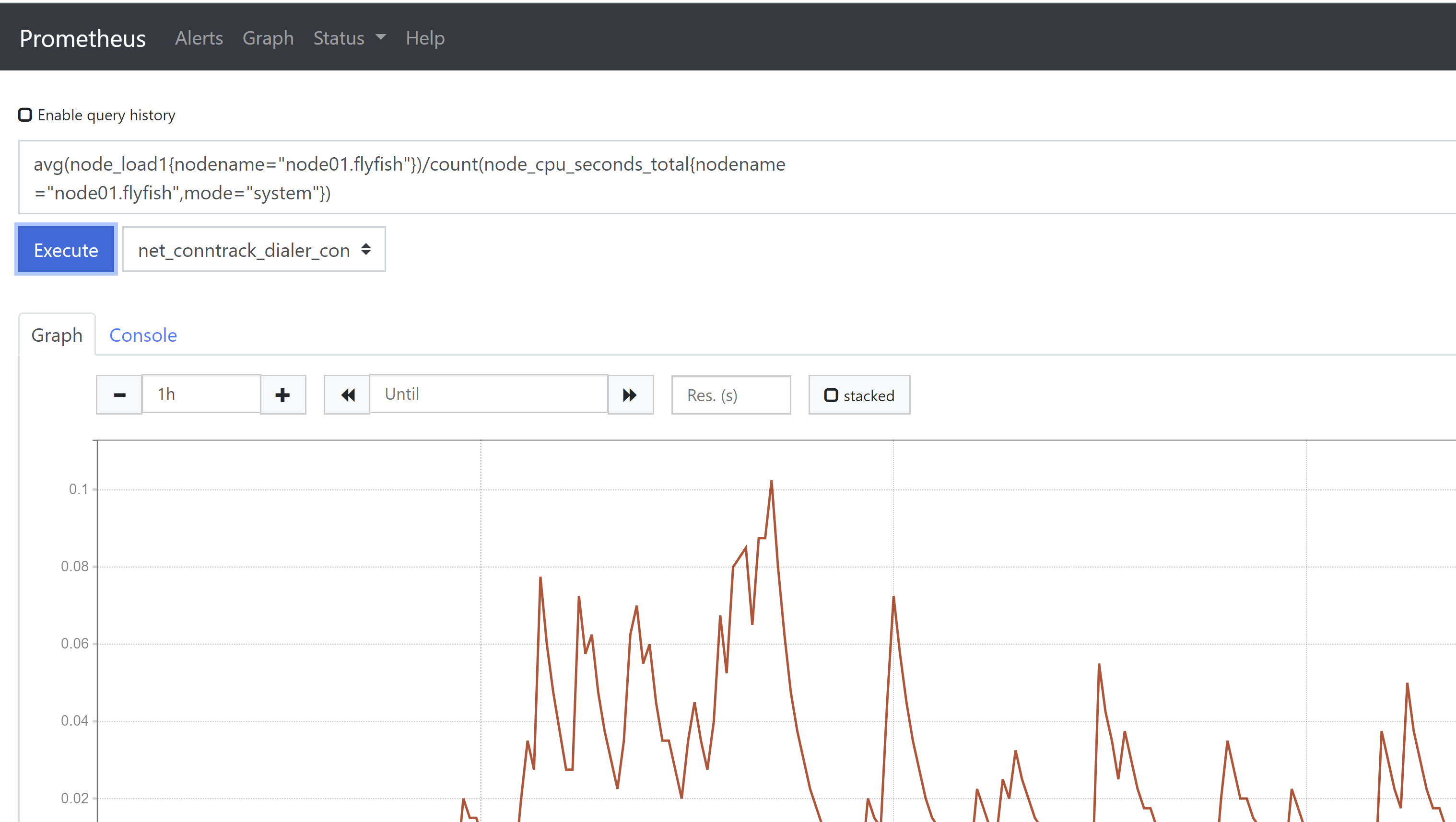Click the Execute button
1456x822 pixels.
coord(66,249)
